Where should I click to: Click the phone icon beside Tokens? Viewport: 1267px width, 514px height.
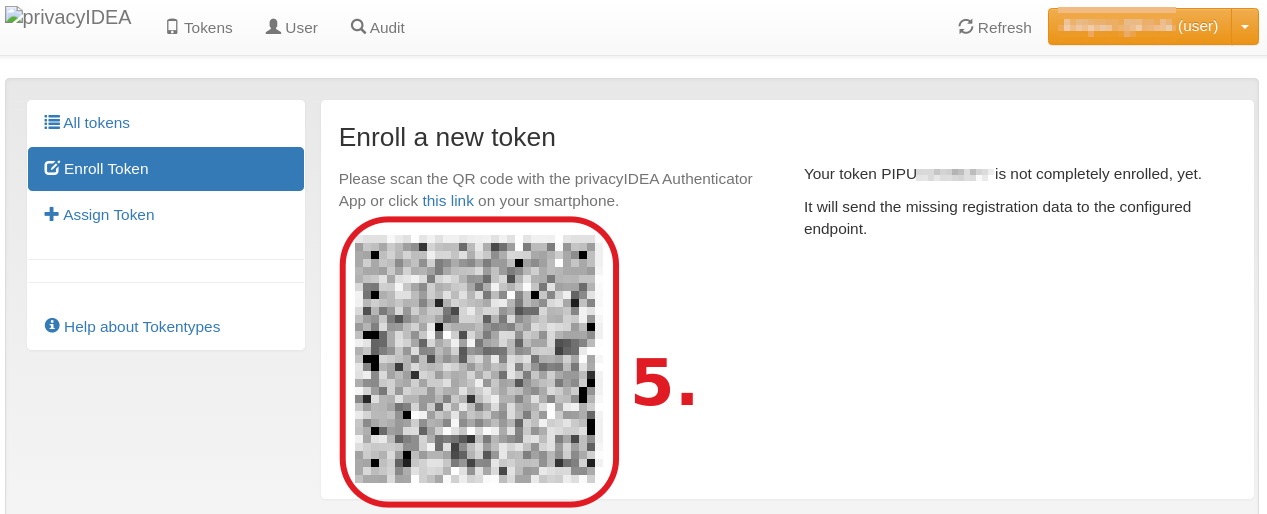[x=172, y=27]
